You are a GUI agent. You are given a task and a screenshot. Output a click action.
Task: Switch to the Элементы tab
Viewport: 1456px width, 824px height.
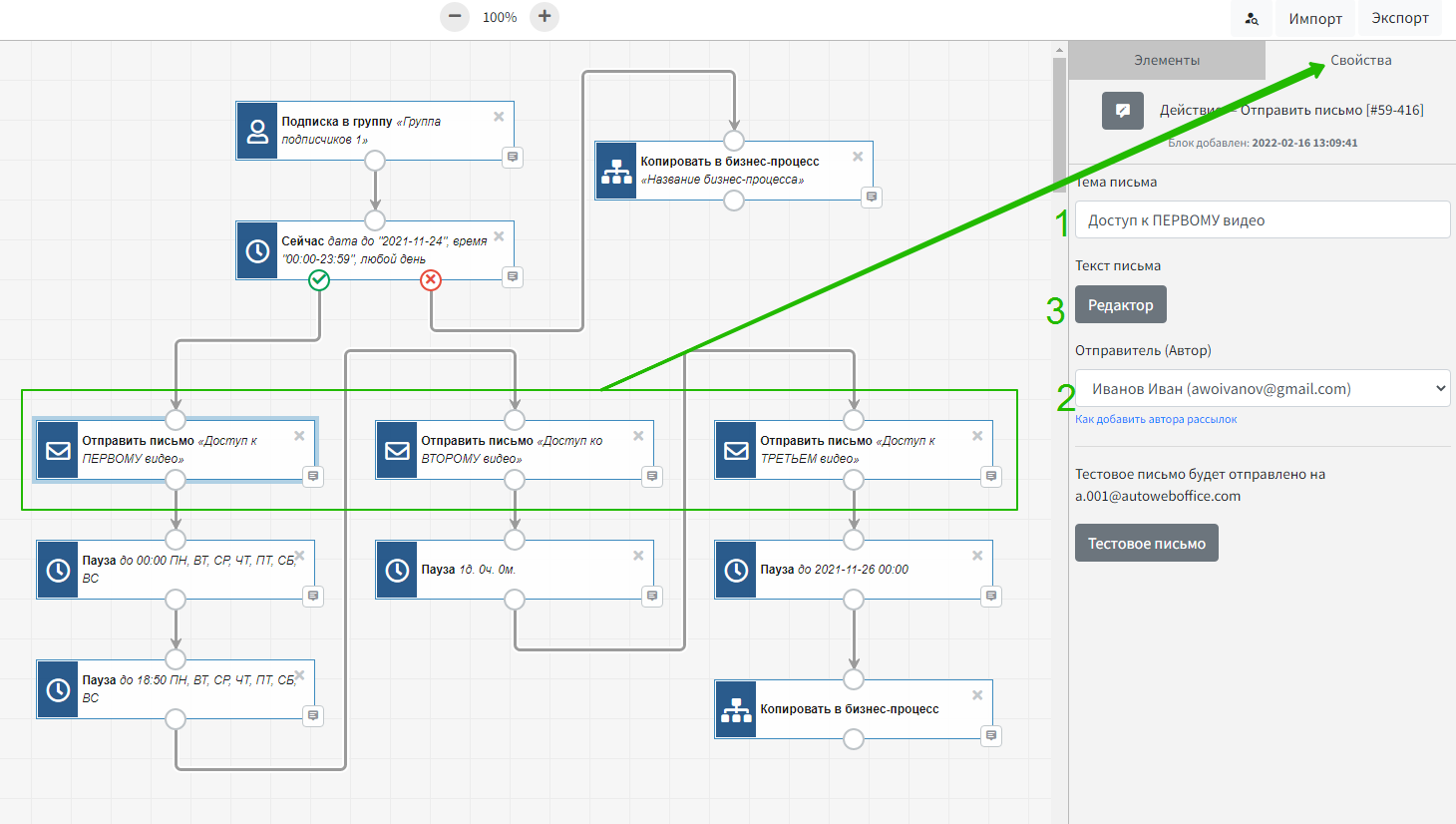pos(1167,61)
